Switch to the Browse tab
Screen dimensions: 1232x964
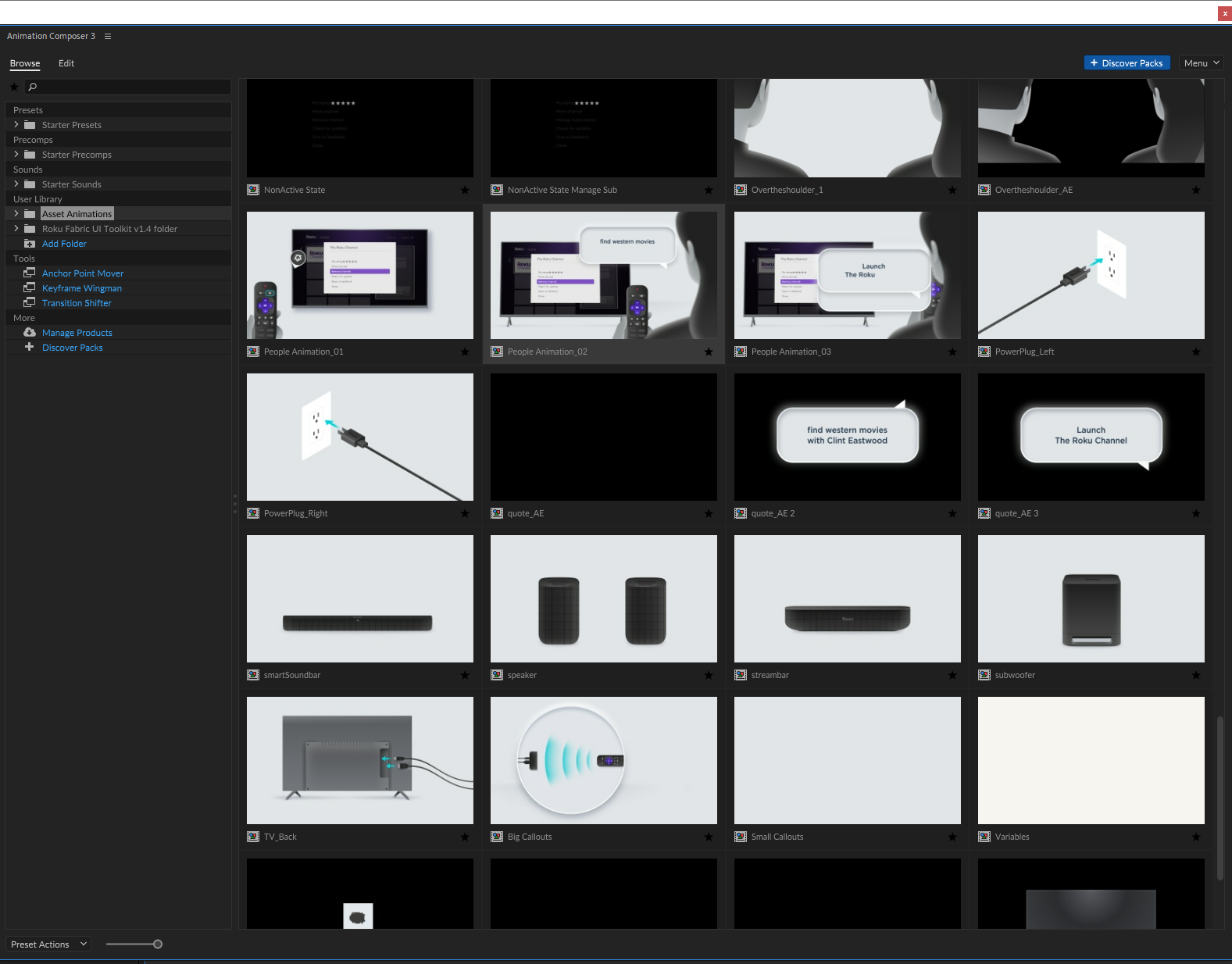point(25,63)
